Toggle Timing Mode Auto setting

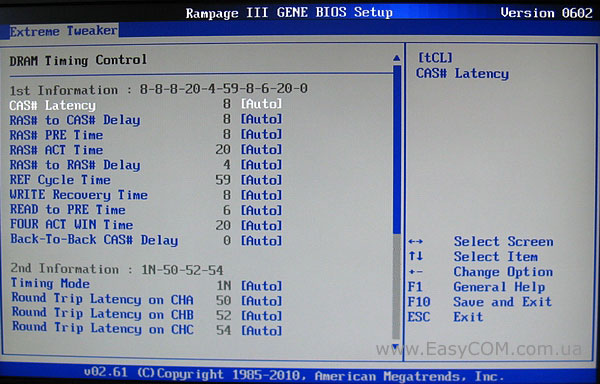(261, 286)
